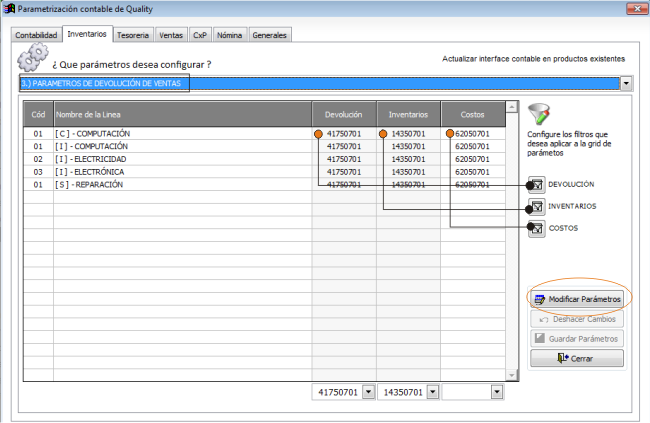This screenshot has width=650, height=423.
Task: Click Actualizar interface contable en productos existentes
Action: point(534,59)
